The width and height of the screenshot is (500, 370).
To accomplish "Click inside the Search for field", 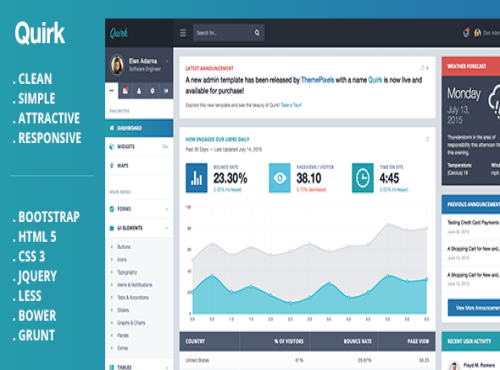I will click(223, 33).
